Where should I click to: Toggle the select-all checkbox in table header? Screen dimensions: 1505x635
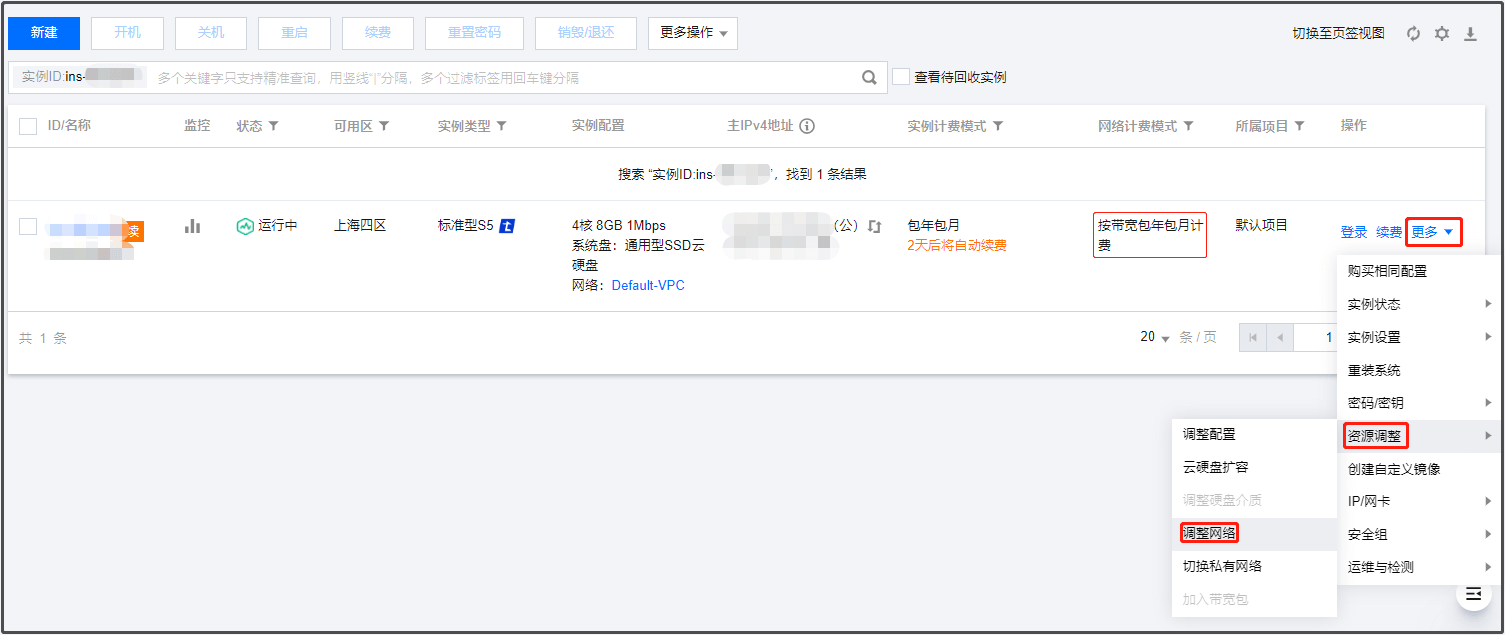(x=28, y=126)
